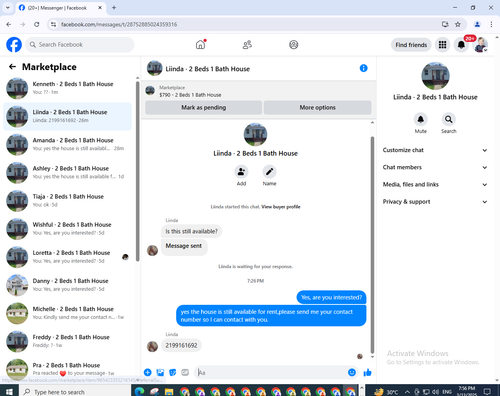The height and width of the screenshot is (396, 500).
Task: Click Mark as pending button
Action: point(203,107)
